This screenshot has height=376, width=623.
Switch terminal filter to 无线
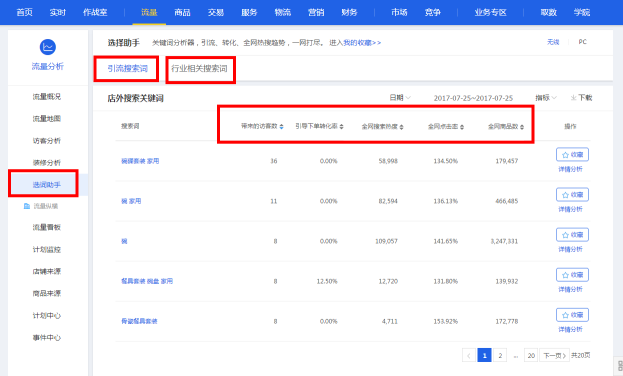point(553,42)
